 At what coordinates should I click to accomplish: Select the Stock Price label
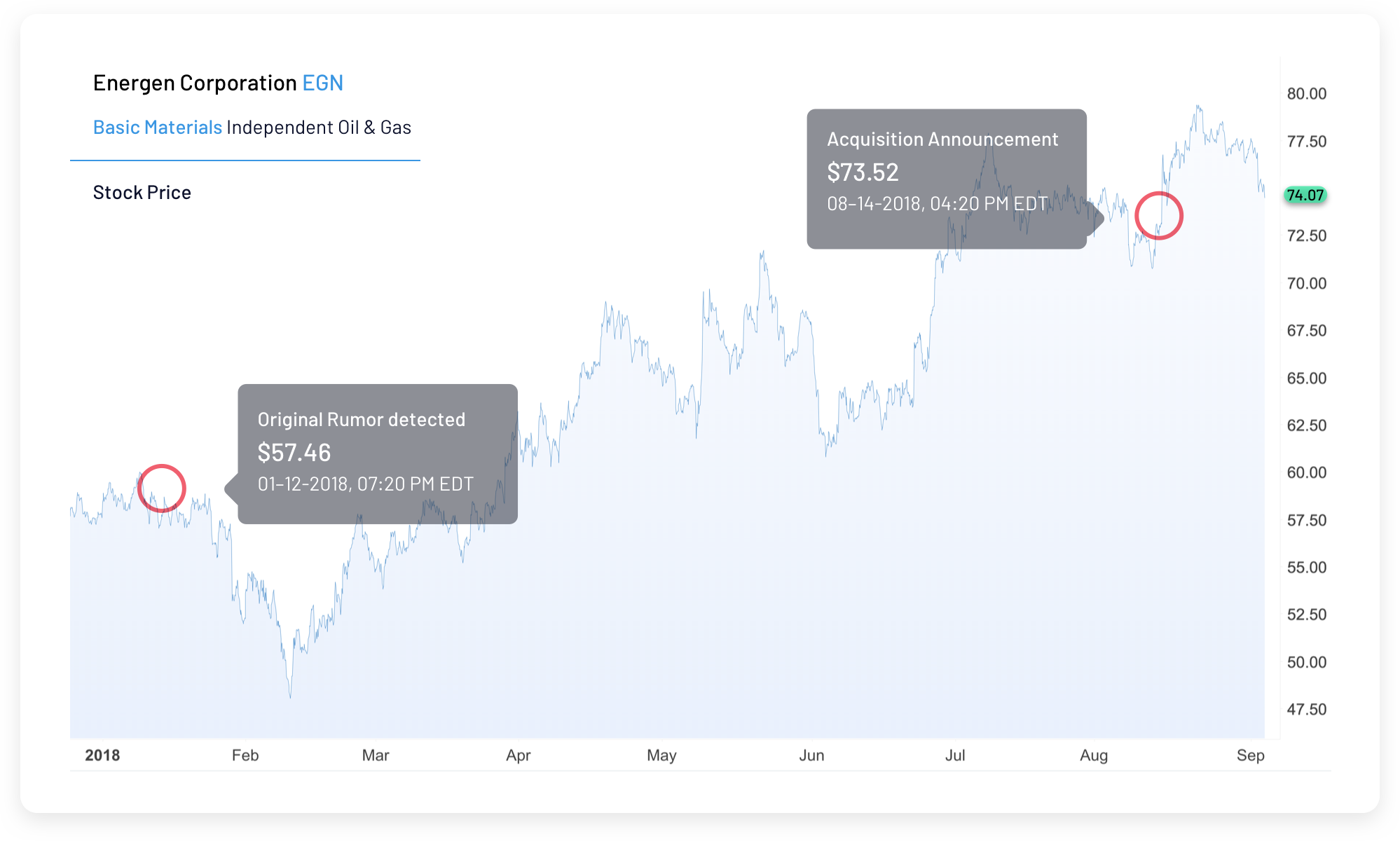[142, 193]
